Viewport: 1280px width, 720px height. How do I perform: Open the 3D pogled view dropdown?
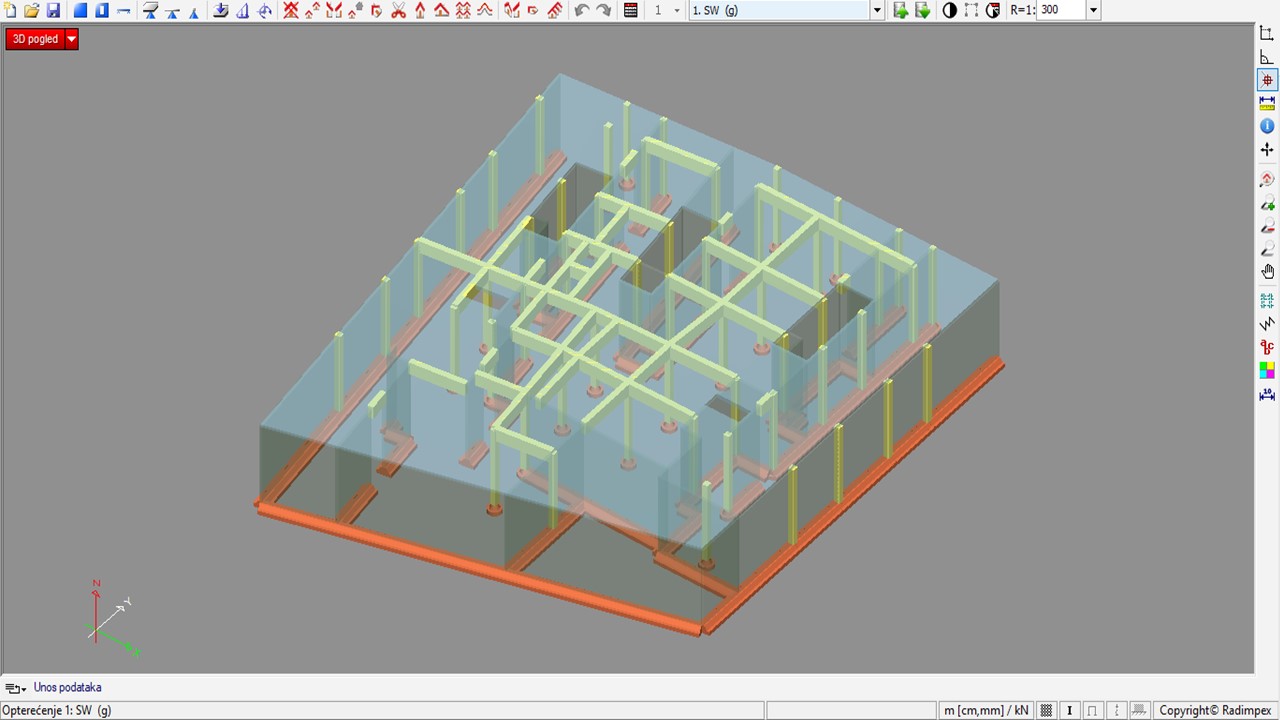[71, 39]
